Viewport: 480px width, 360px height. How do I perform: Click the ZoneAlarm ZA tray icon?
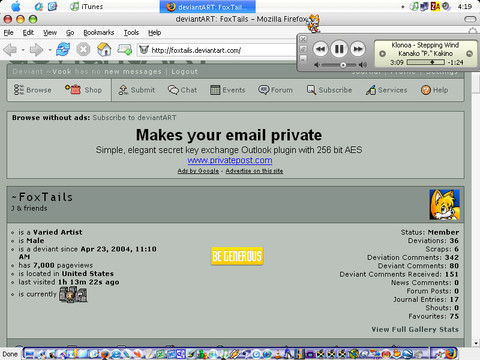tap(435, 6)
